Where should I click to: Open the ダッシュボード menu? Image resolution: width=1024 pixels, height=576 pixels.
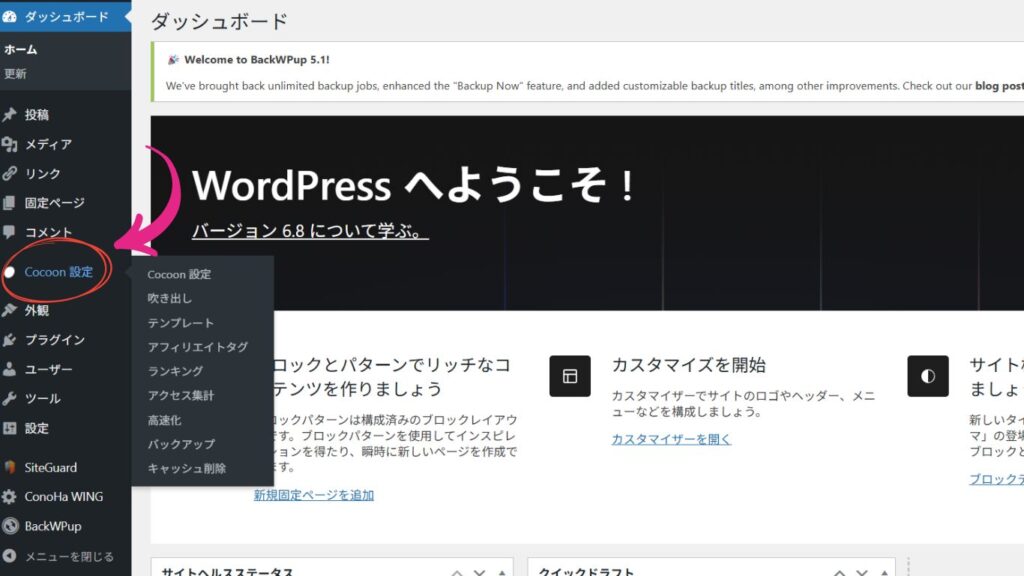point(65,16)
